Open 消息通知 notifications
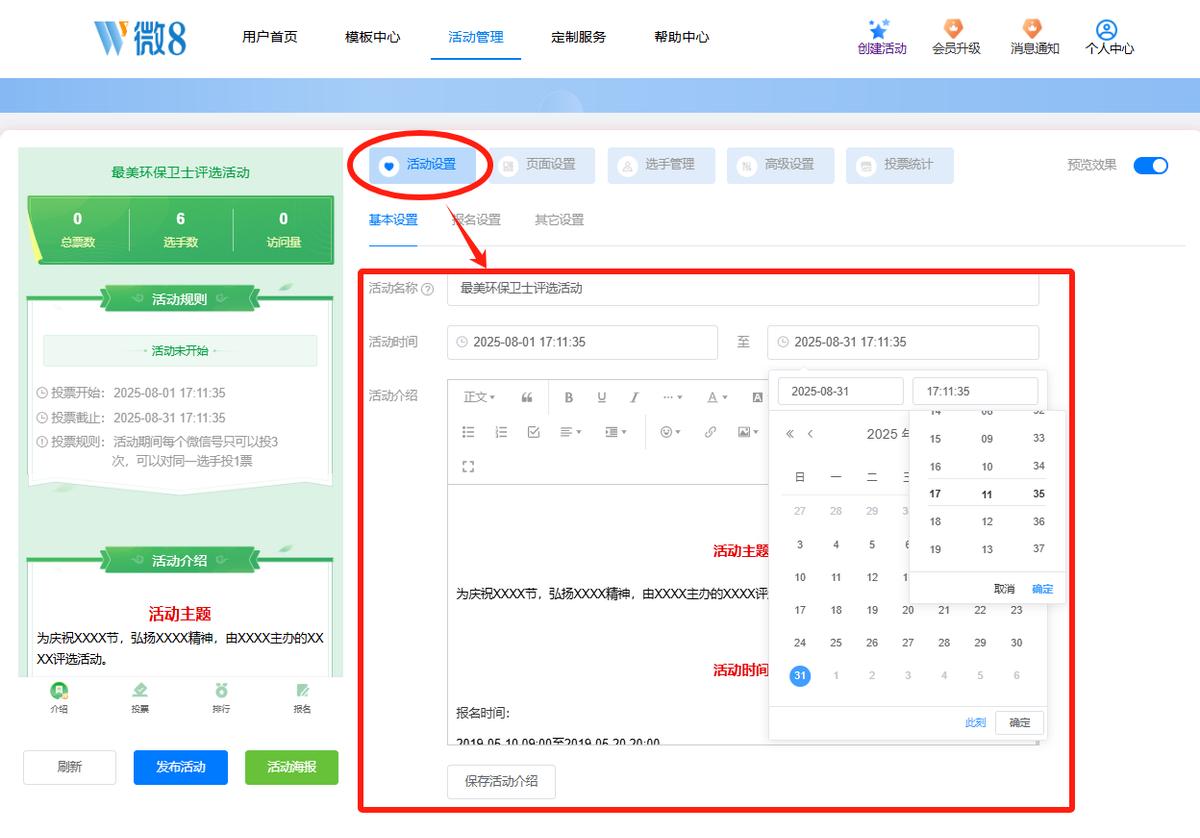The width and height of the screenshot is (1200, 838). click(1034, 37)
